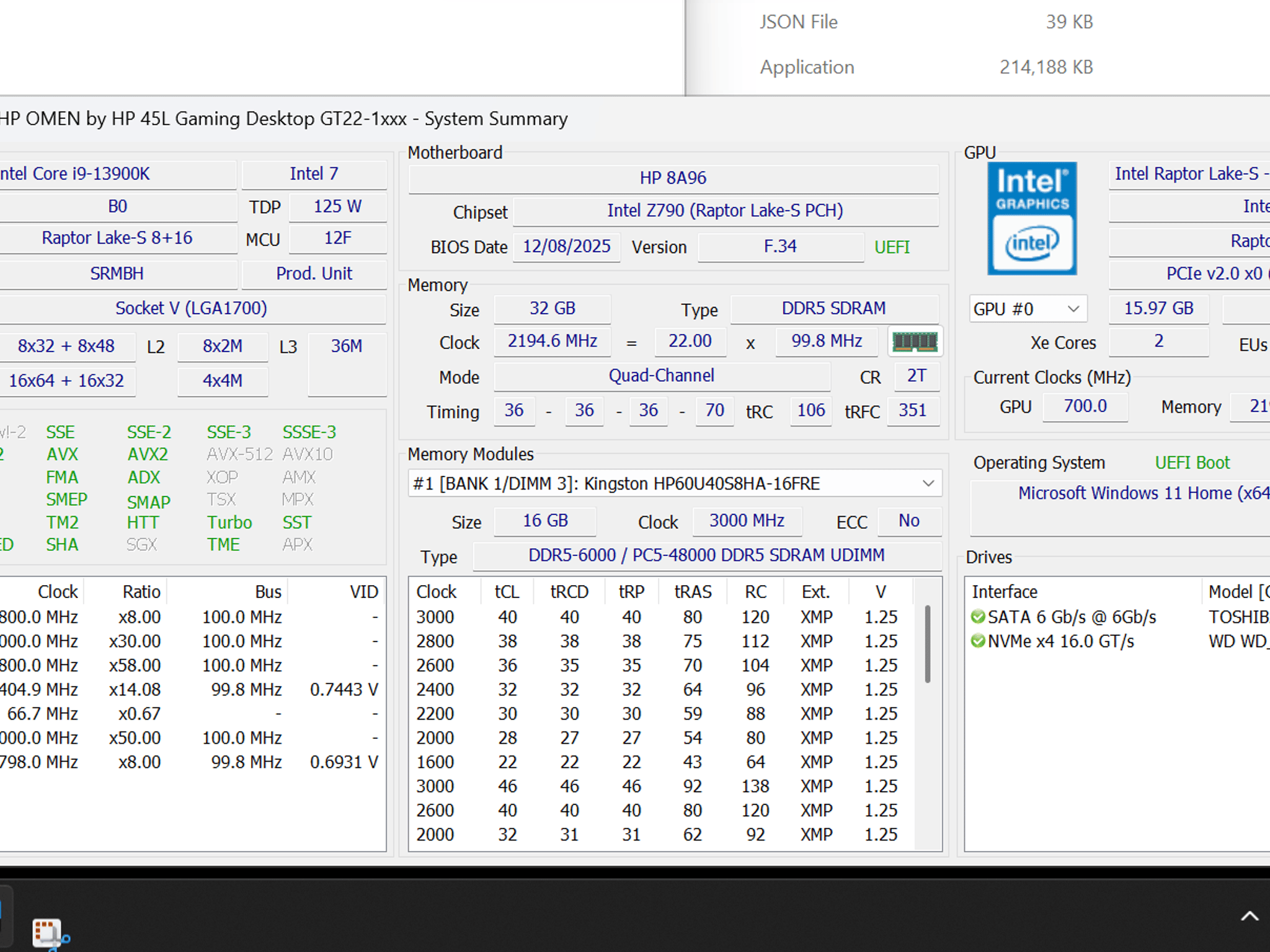
Task: Select the DDR5-6000 / PC5-48000 module type field
Action: (x=707, y=556)
